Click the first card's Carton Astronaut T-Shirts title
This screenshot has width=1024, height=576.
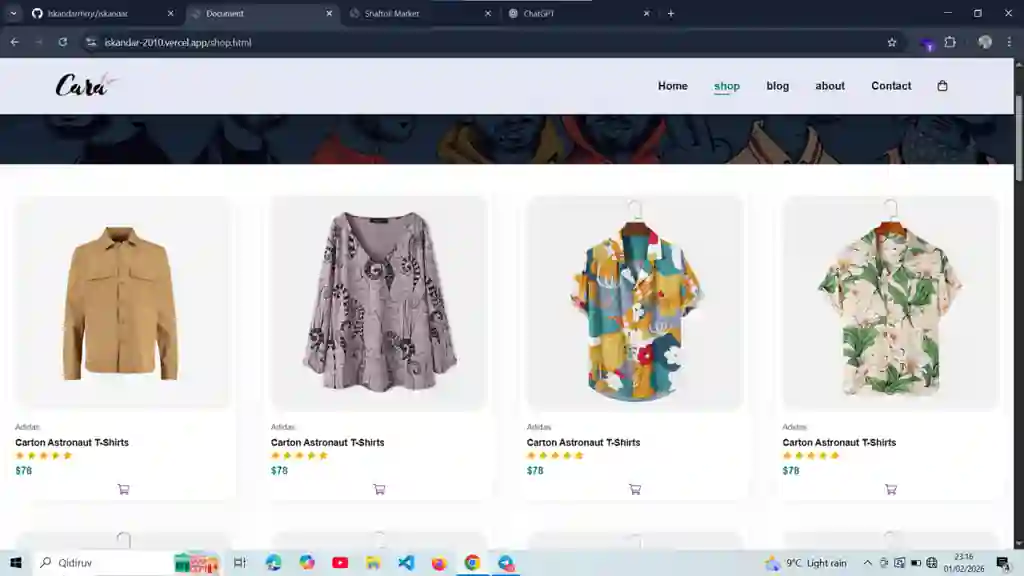72,442
